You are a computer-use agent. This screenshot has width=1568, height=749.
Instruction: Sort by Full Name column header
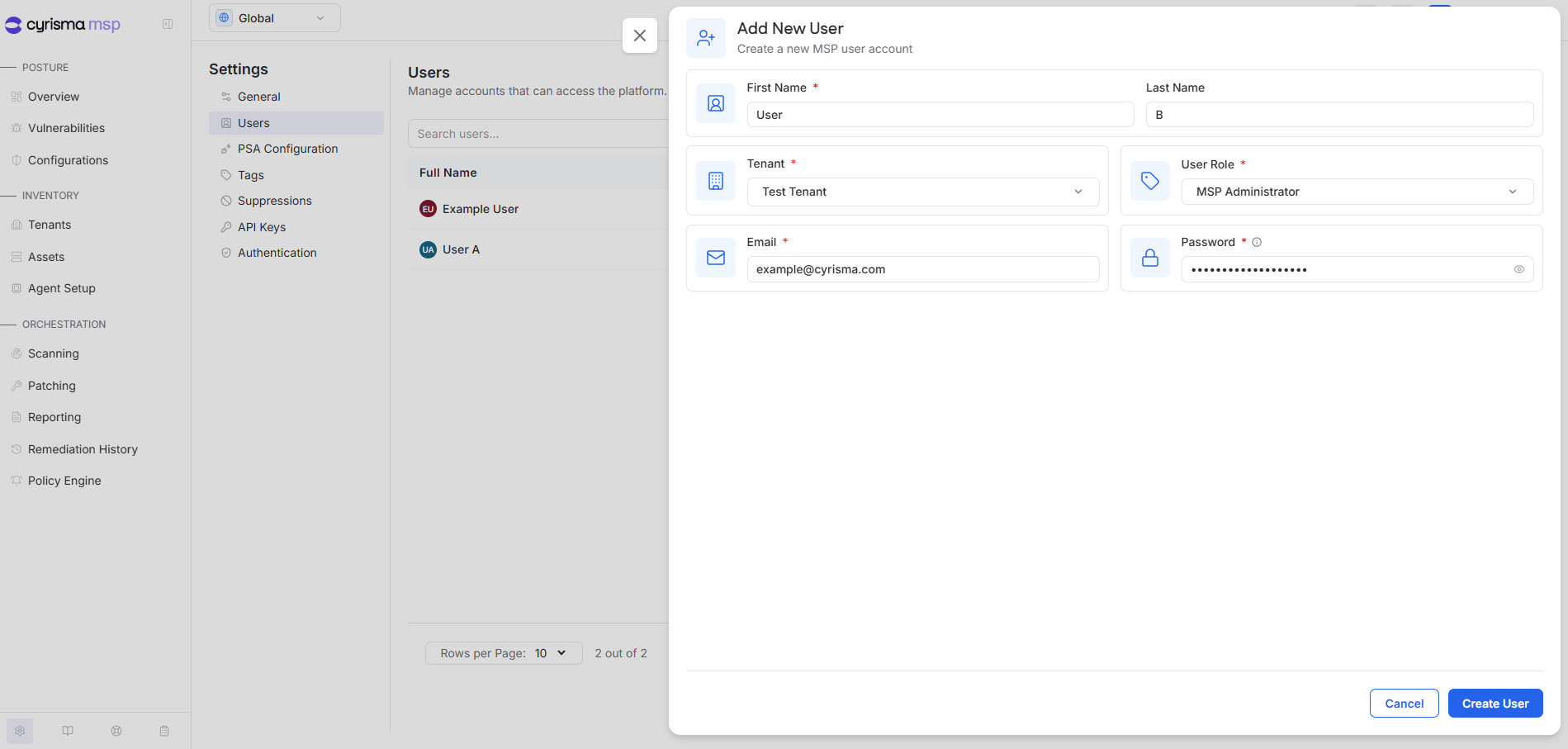point(448,173)
